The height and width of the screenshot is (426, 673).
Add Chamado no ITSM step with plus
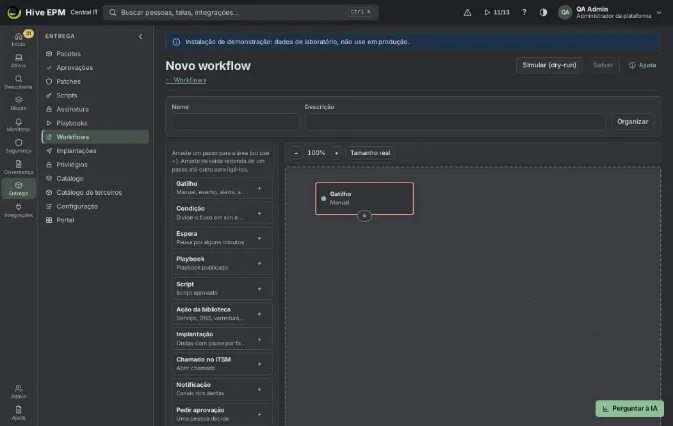[x=259, y=364]
